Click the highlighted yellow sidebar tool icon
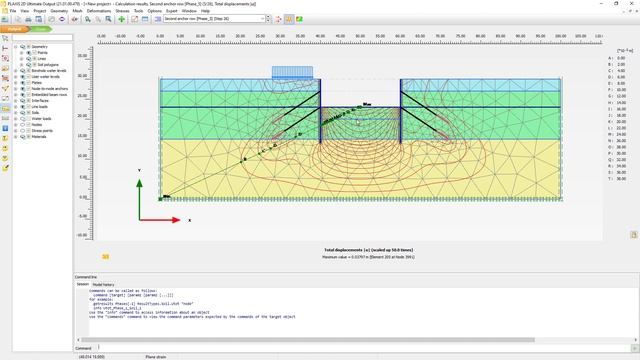Viewport: 640px width, 360px height. 5,108
